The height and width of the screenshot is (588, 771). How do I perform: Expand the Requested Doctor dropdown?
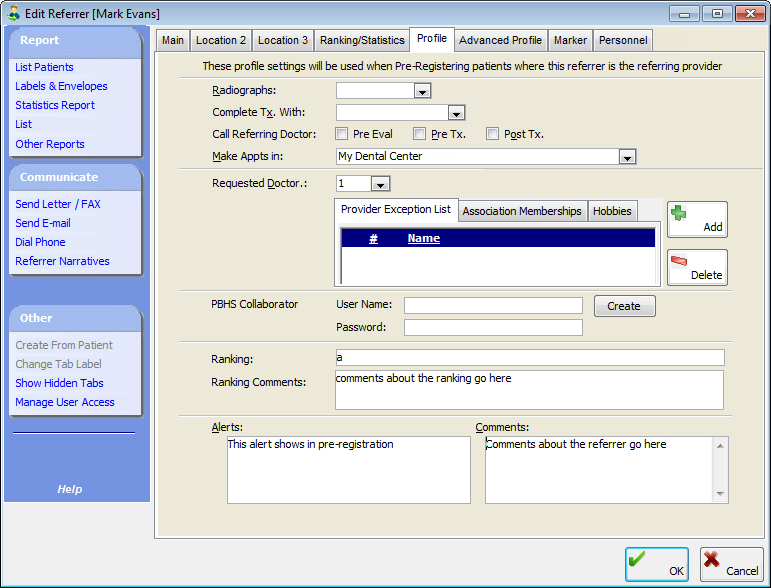380,184
